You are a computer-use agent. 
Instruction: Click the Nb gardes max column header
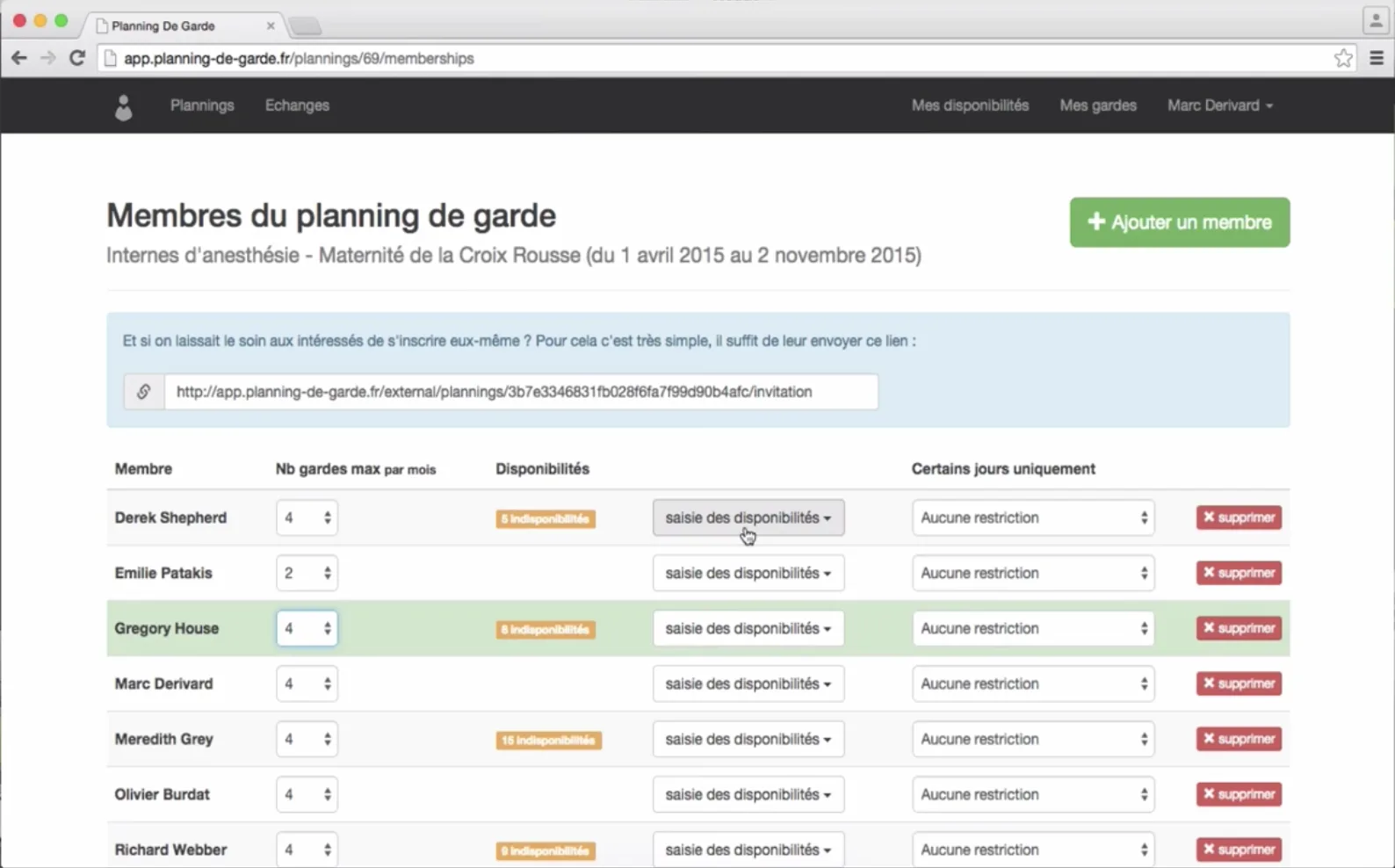click(x=356, y=469)
